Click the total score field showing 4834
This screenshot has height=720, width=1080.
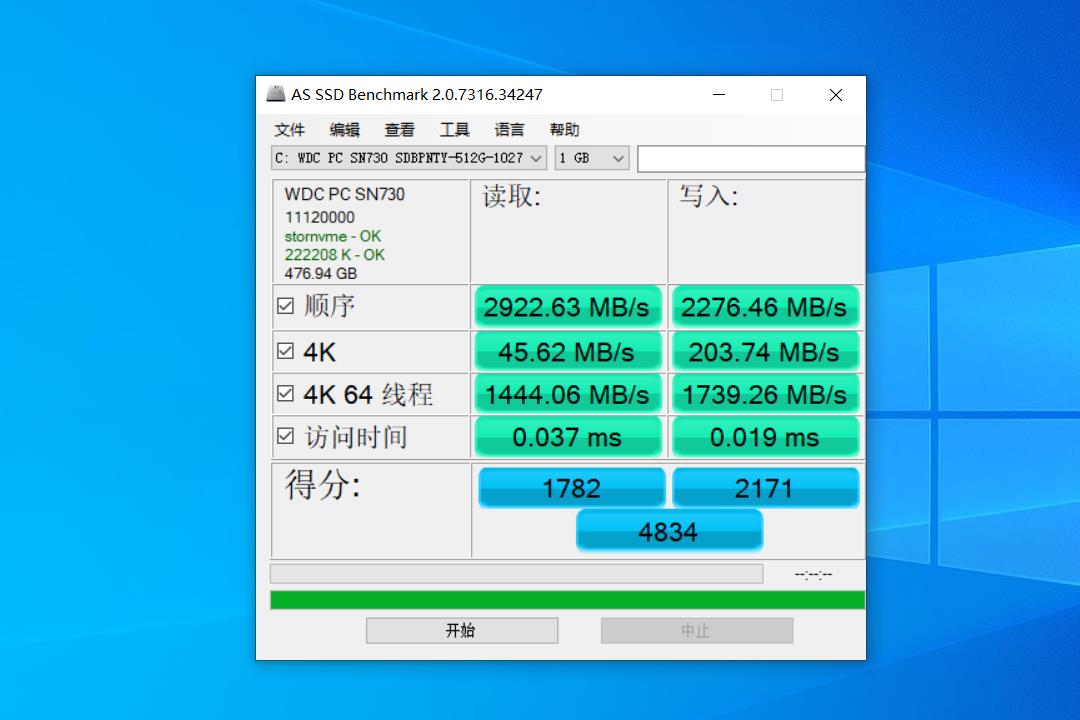pos(669,531)
